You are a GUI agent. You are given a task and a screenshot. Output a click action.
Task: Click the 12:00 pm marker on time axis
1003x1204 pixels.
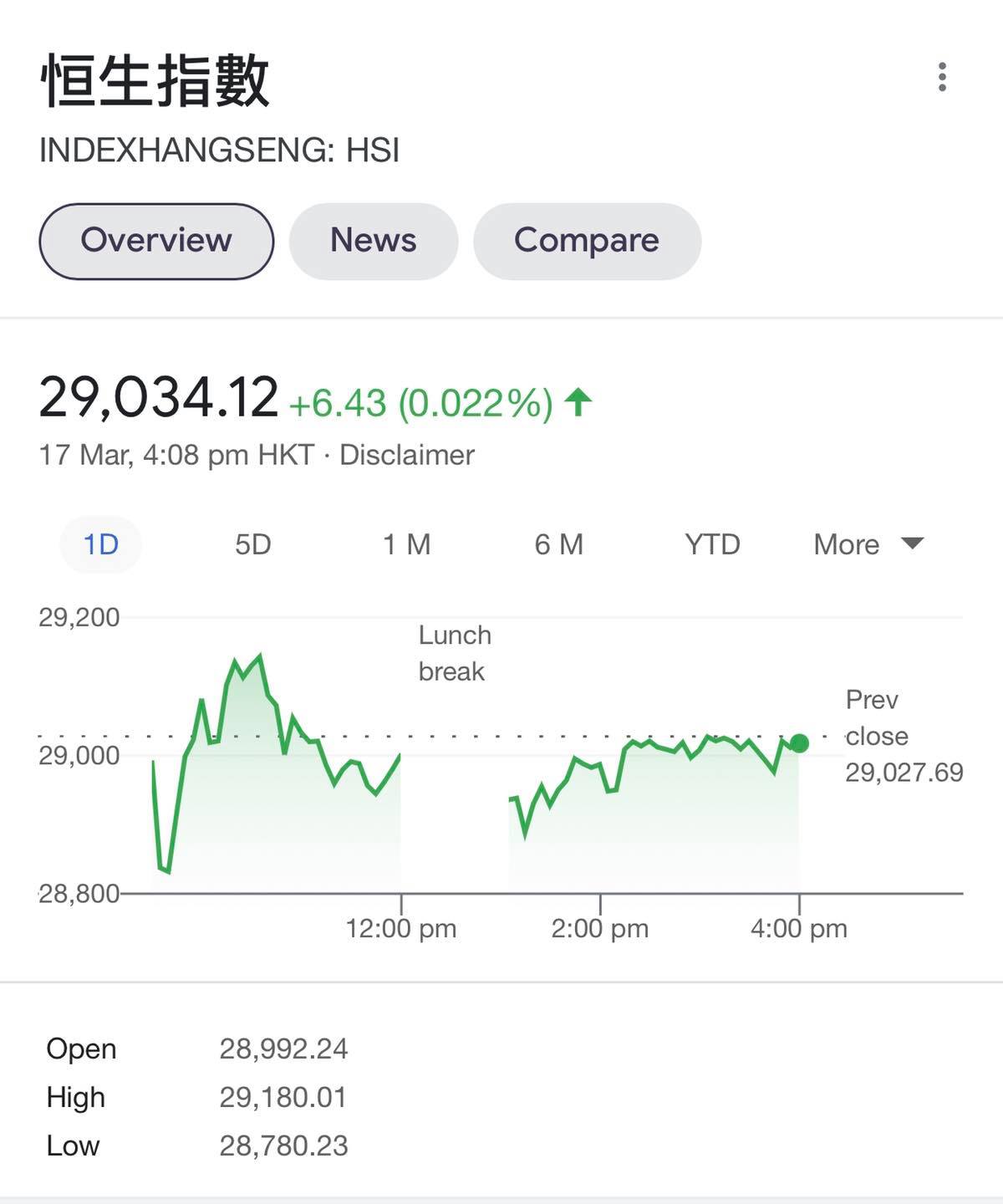tap(401, 928)
